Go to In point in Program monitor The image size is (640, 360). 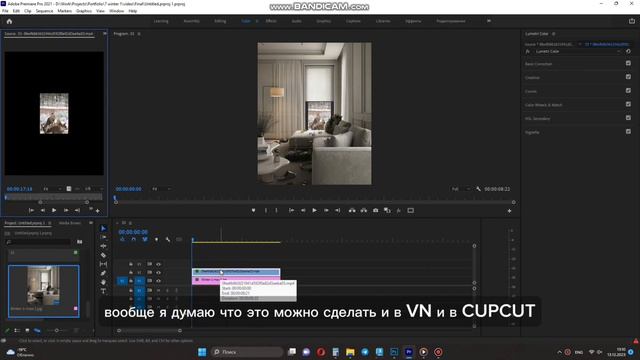point(291,211)
